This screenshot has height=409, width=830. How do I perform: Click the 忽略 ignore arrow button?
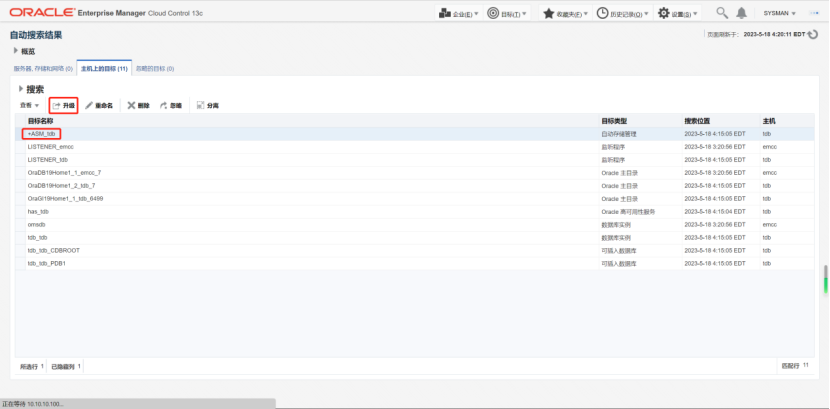pos(170,106)
